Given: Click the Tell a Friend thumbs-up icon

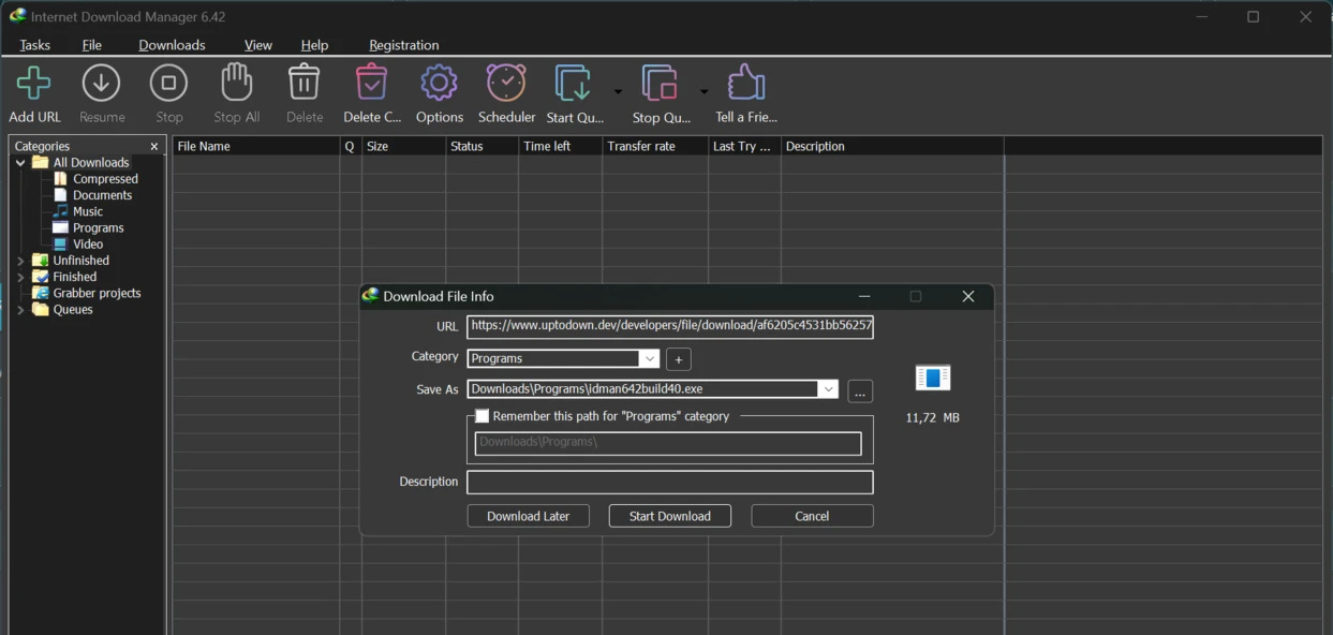Looking at the screenshot, I should coord(746,84).
